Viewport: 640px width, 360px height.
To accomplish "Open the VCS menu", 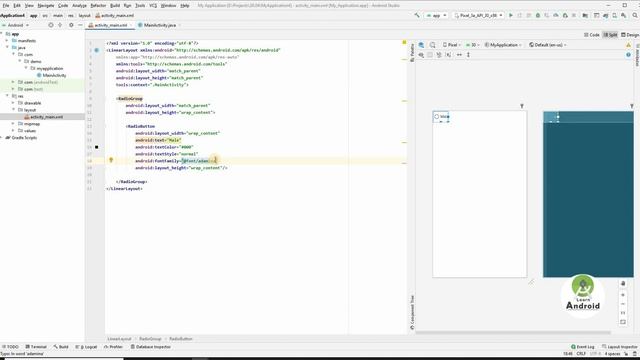I will [153, 6].
